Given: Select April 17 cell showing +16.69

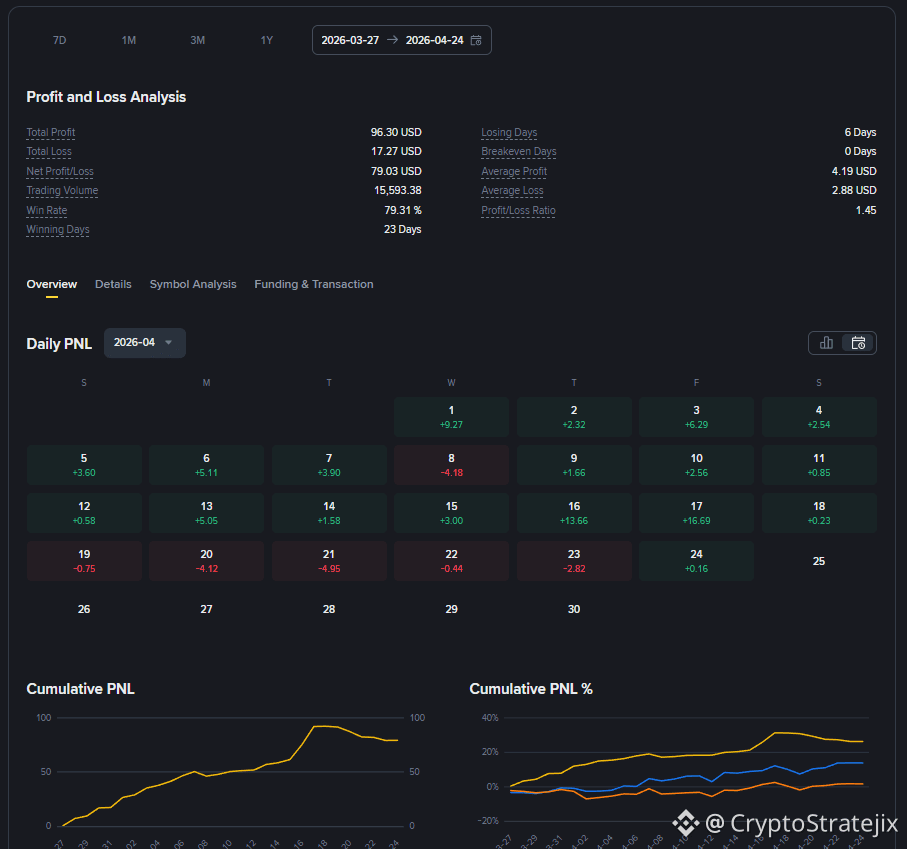Looking at the screenshot, I should point(696,513).
